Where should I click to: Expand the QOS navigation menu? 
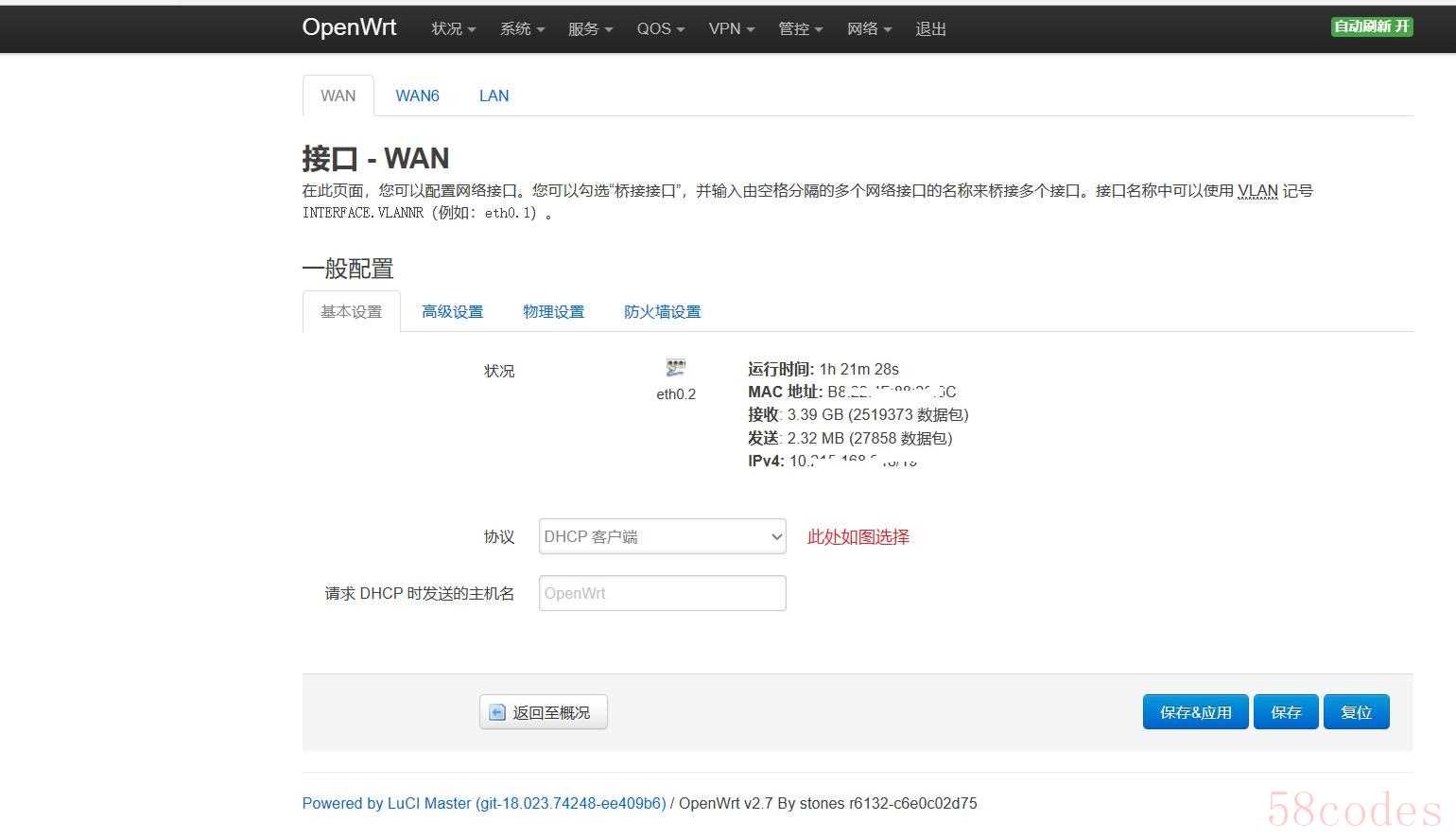(660, 29)
